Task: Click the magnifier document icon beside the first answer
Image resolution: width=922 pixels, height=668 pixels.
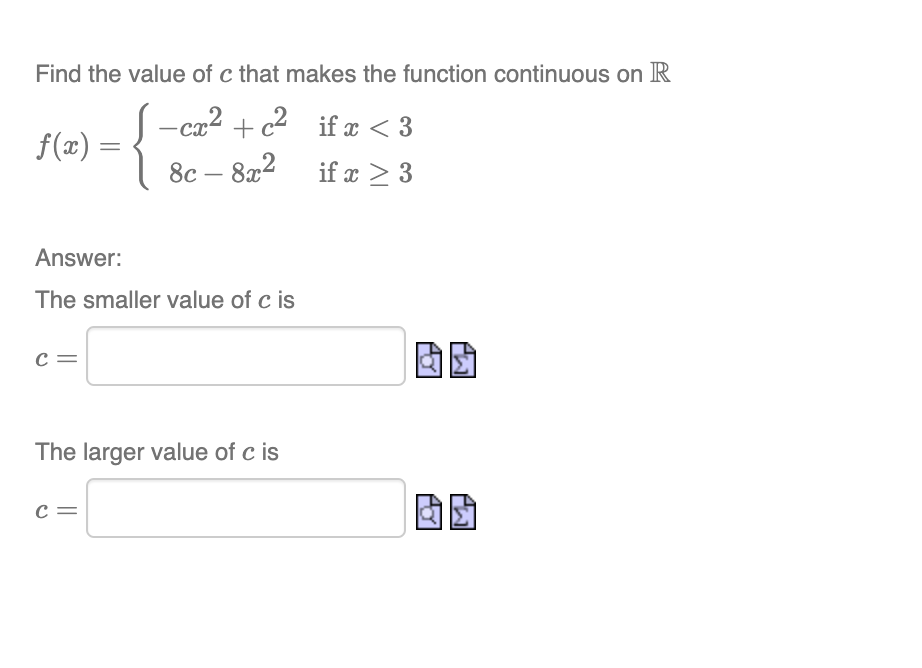Action: 428,360
